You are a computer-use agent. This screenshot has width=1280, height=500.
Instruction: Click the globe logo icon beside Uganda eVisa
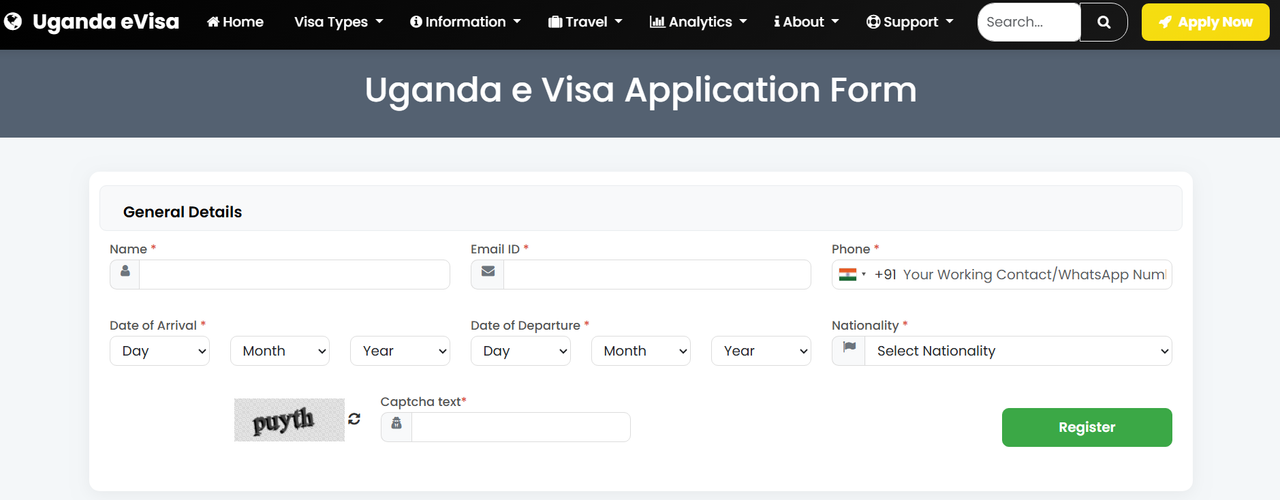[13, 21]
